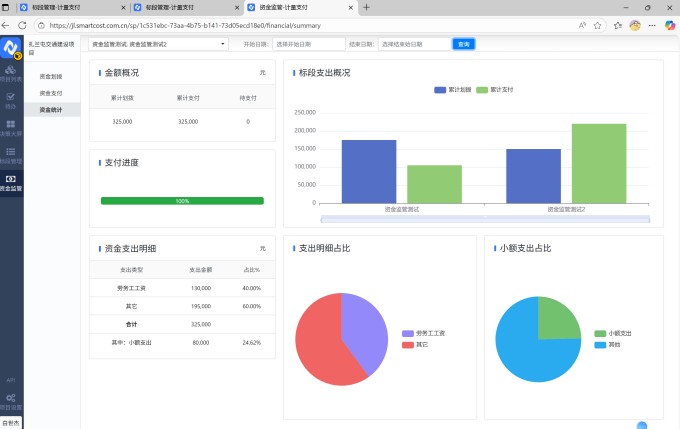The height and width of the screenshot is (429, 680).
Task: Select 资金支付 in the submenu
Action: pyautogui.click(x=51, y=93)
